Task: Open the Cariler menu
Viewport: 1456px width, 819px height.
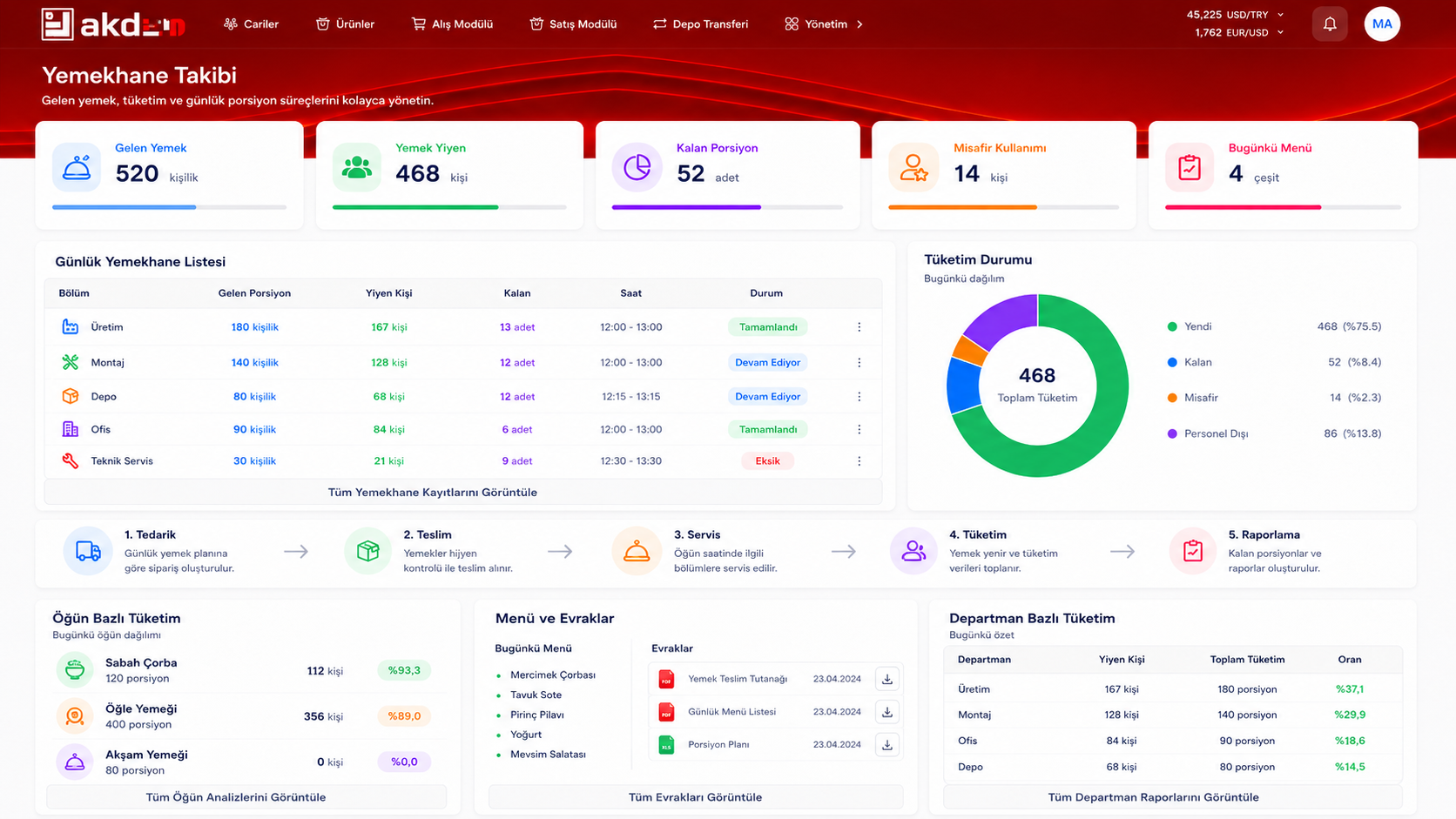Action: point(251,24)
